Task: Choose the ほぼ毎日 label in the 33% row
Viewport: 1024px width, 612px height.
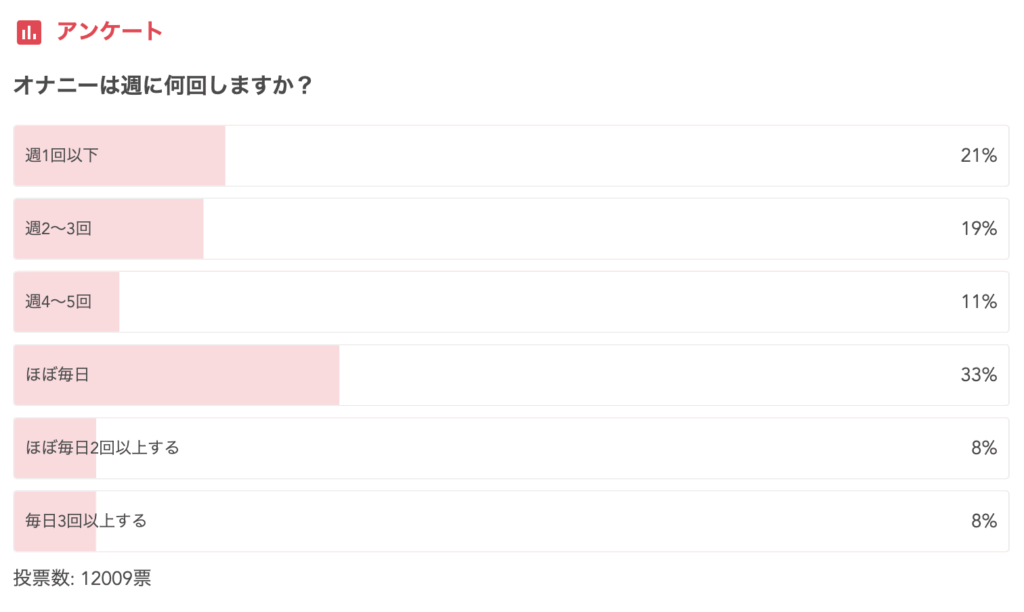Action: [x=58, y=375]
